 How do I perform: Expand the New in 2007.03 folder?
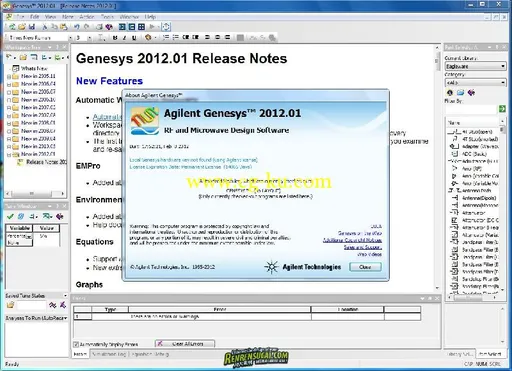[x=9, y=108]
